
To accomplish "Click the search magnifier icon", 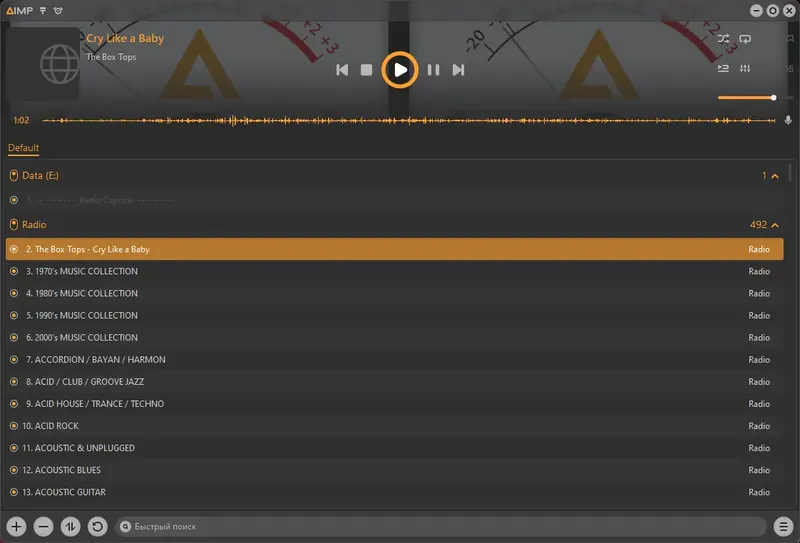I will coord(126,526).
